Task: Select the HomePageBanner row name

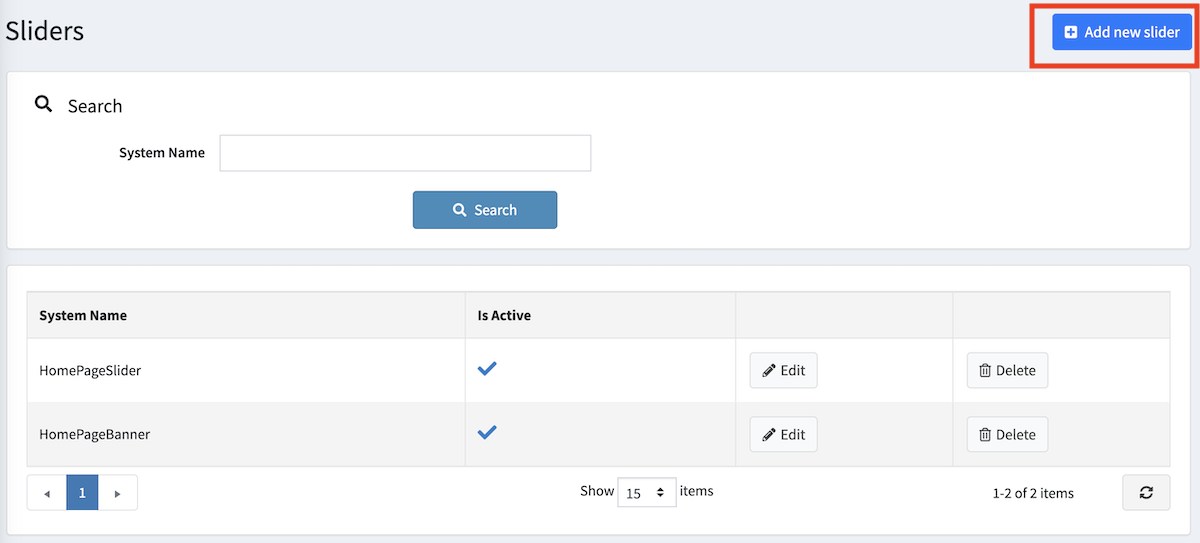Action: [x=94, y=434]
